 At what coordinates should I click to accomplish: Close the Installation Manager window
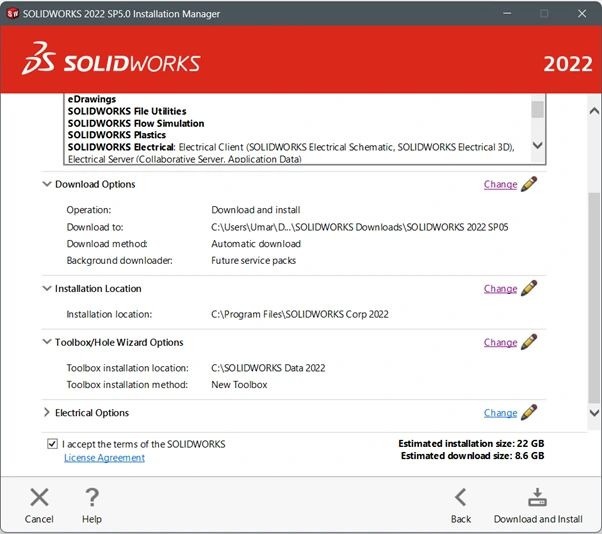point(582,13)
